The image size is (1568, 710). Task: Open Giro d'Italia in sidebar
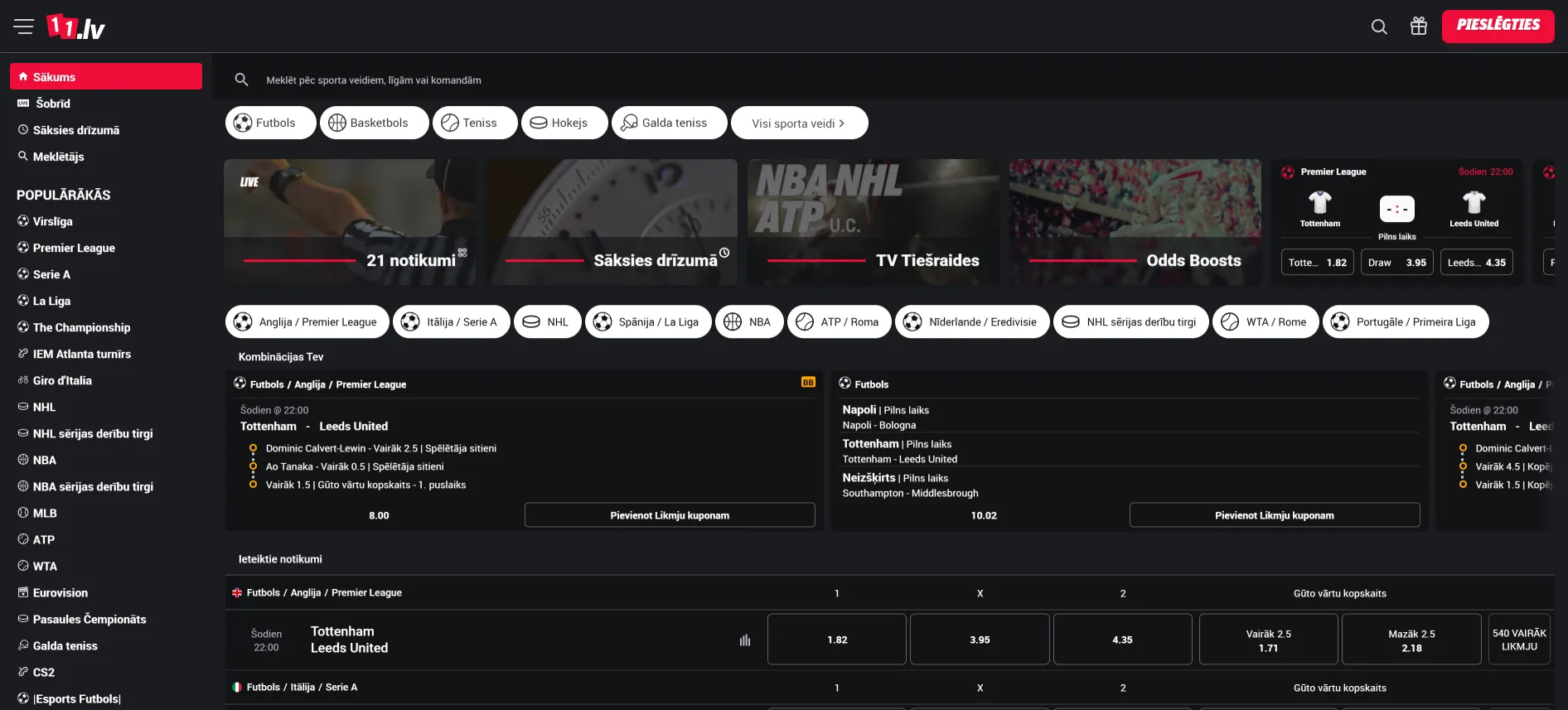tap(106, 380)
